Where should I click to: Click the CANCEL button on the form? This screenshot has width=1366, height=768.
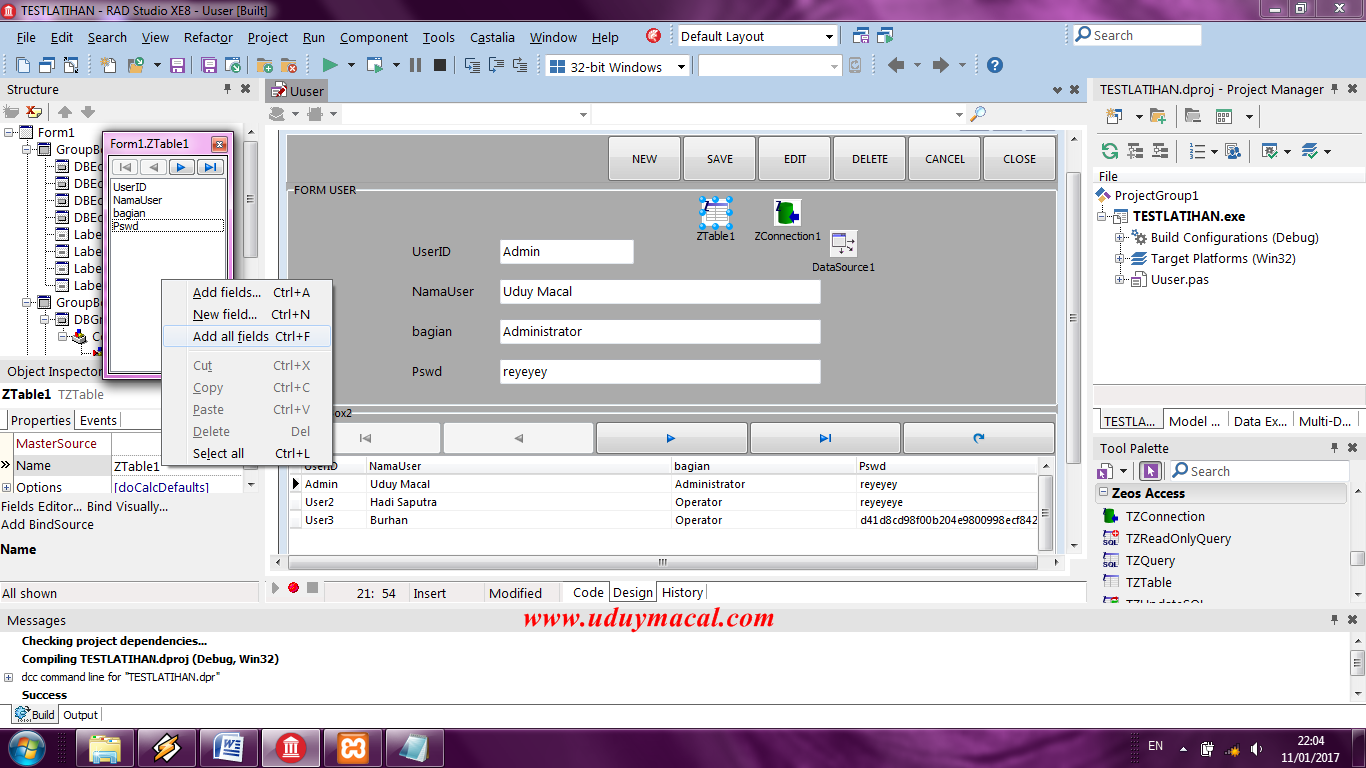(945, 158)
